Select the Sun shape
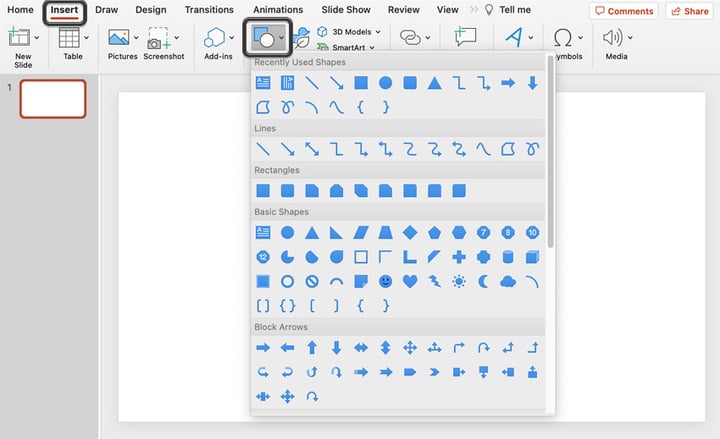Viewport: 720px width, 439px height. click(459, 281)
